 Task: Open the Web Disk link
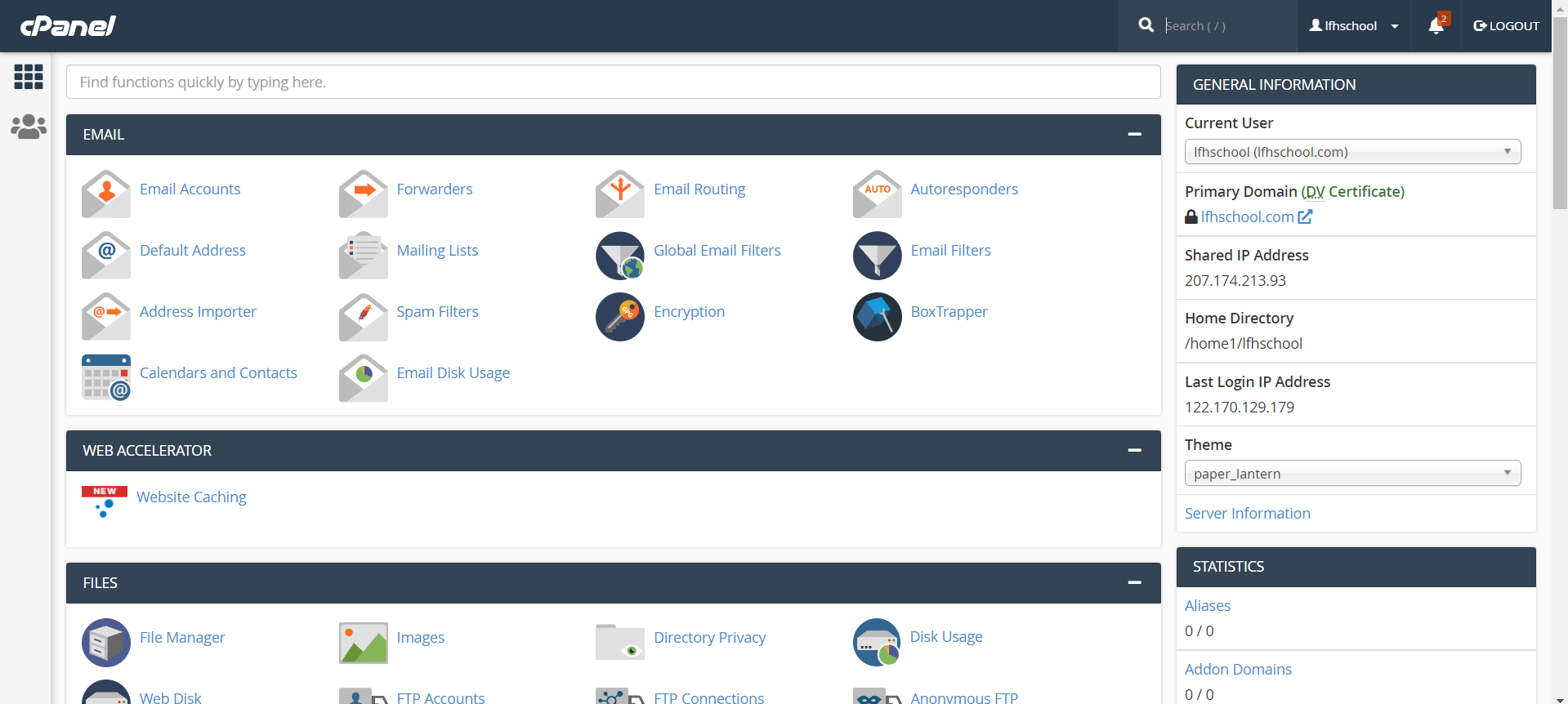coord(170,697)
